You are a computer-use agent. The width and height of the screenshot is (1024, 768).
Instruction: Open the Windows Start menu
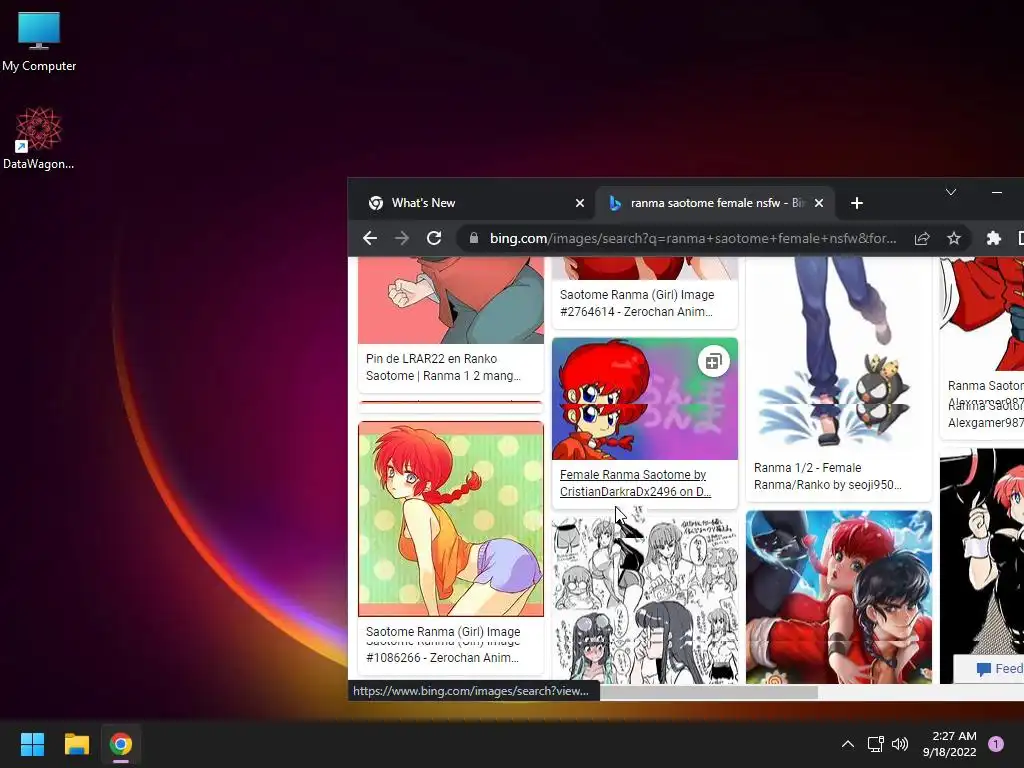(x=32, y=744)
